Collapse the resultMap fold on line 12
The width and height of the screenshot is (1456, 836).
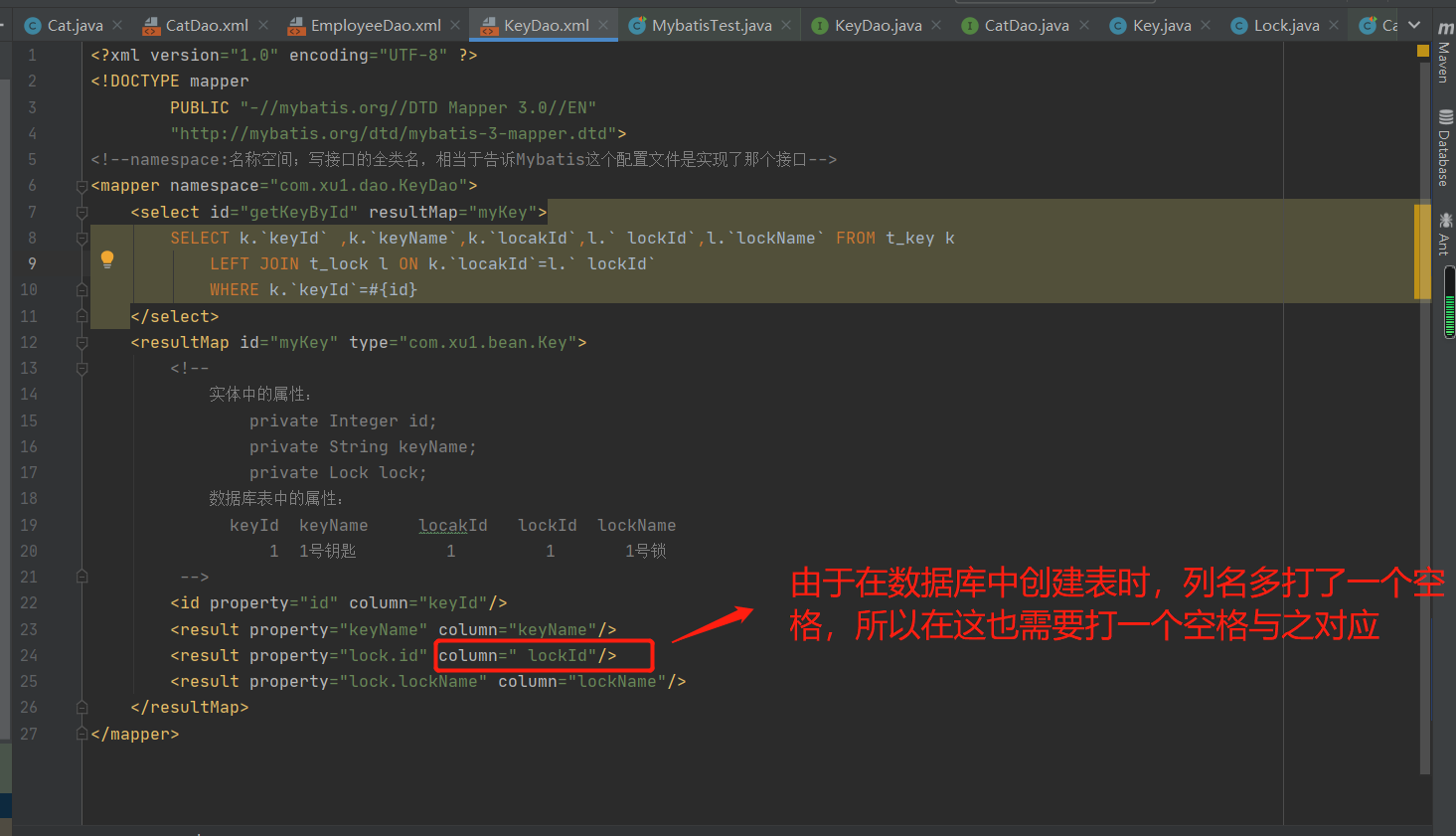(x=82, y=342)
